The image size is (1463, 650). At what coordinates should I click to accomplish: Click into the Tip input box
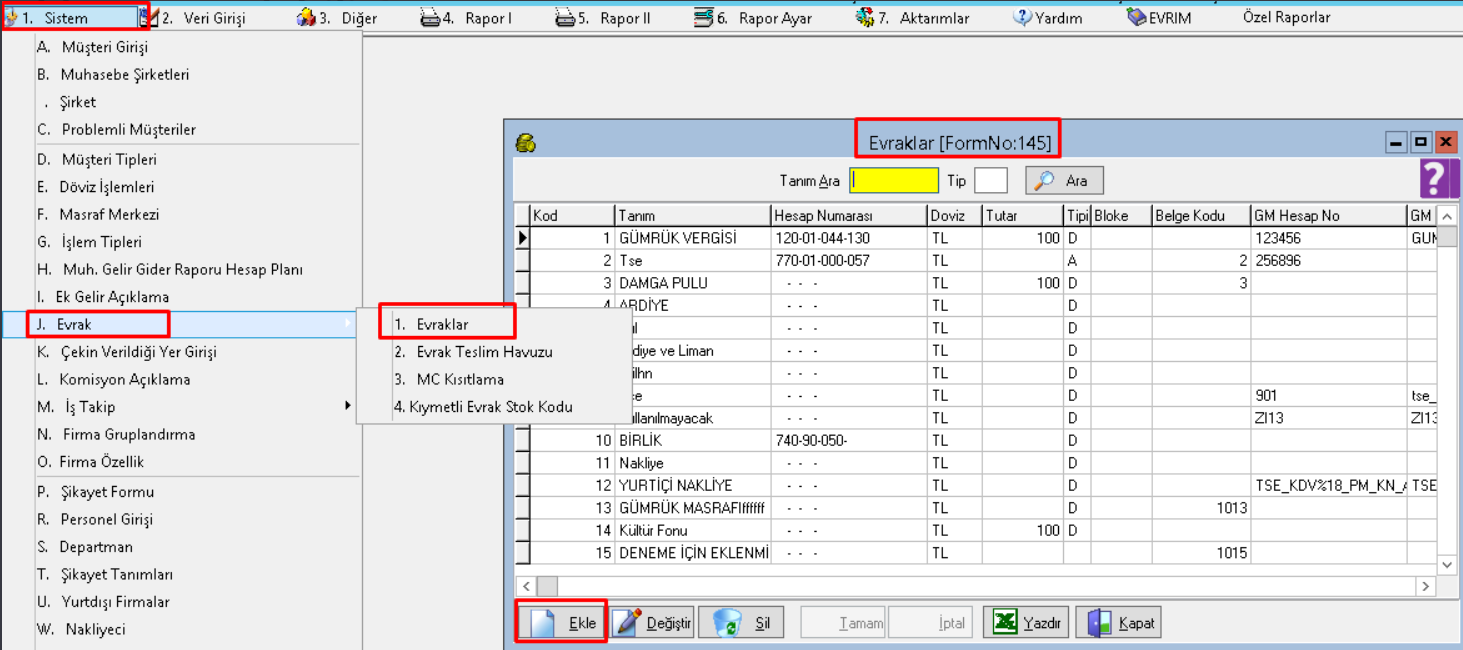(990, 180)
